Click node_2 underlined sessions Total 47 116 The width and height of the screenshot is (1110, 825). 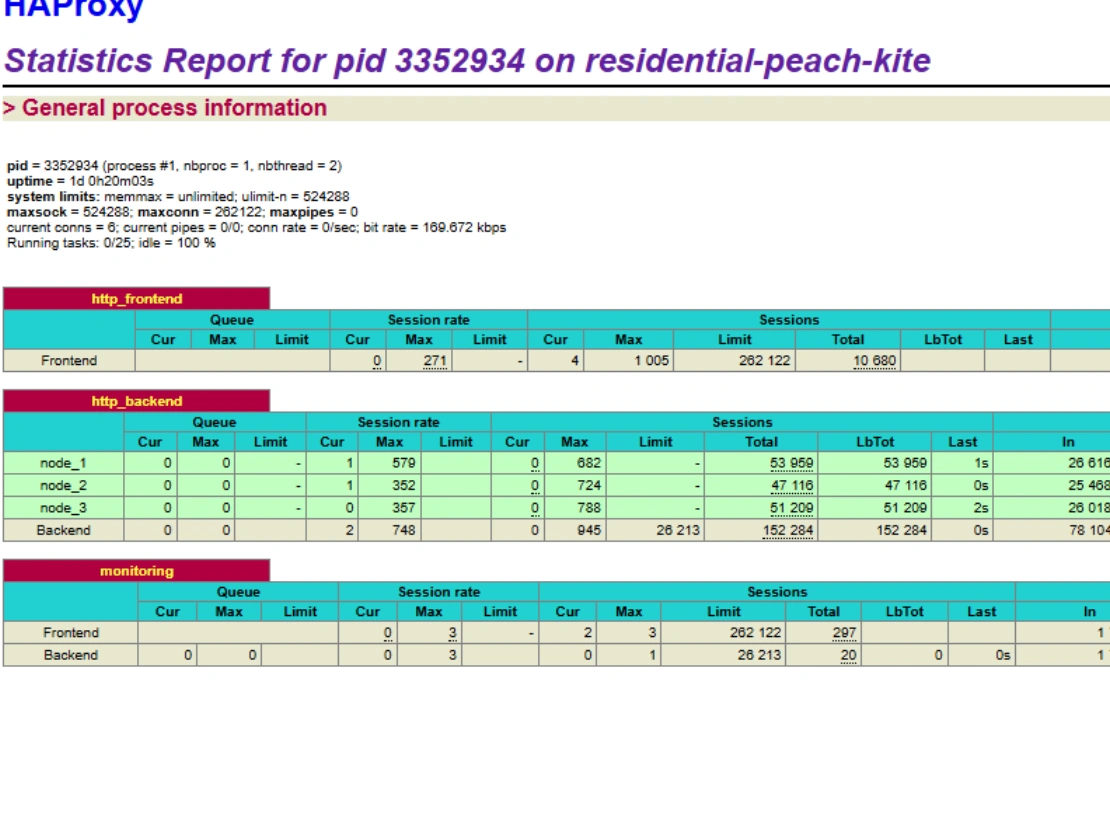792,486
